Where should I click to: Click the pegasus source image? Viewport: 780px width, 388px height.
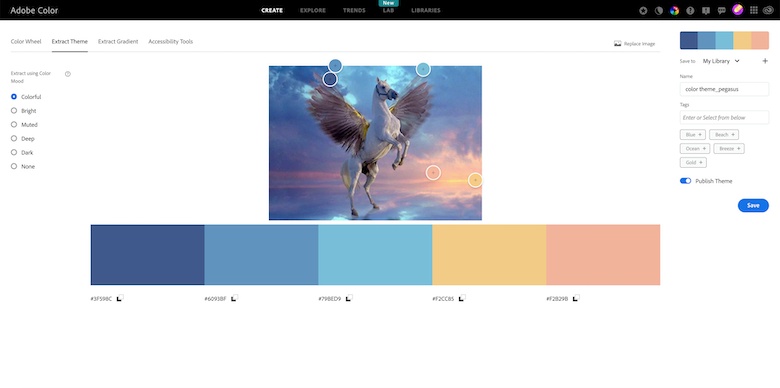coord(375,143)
